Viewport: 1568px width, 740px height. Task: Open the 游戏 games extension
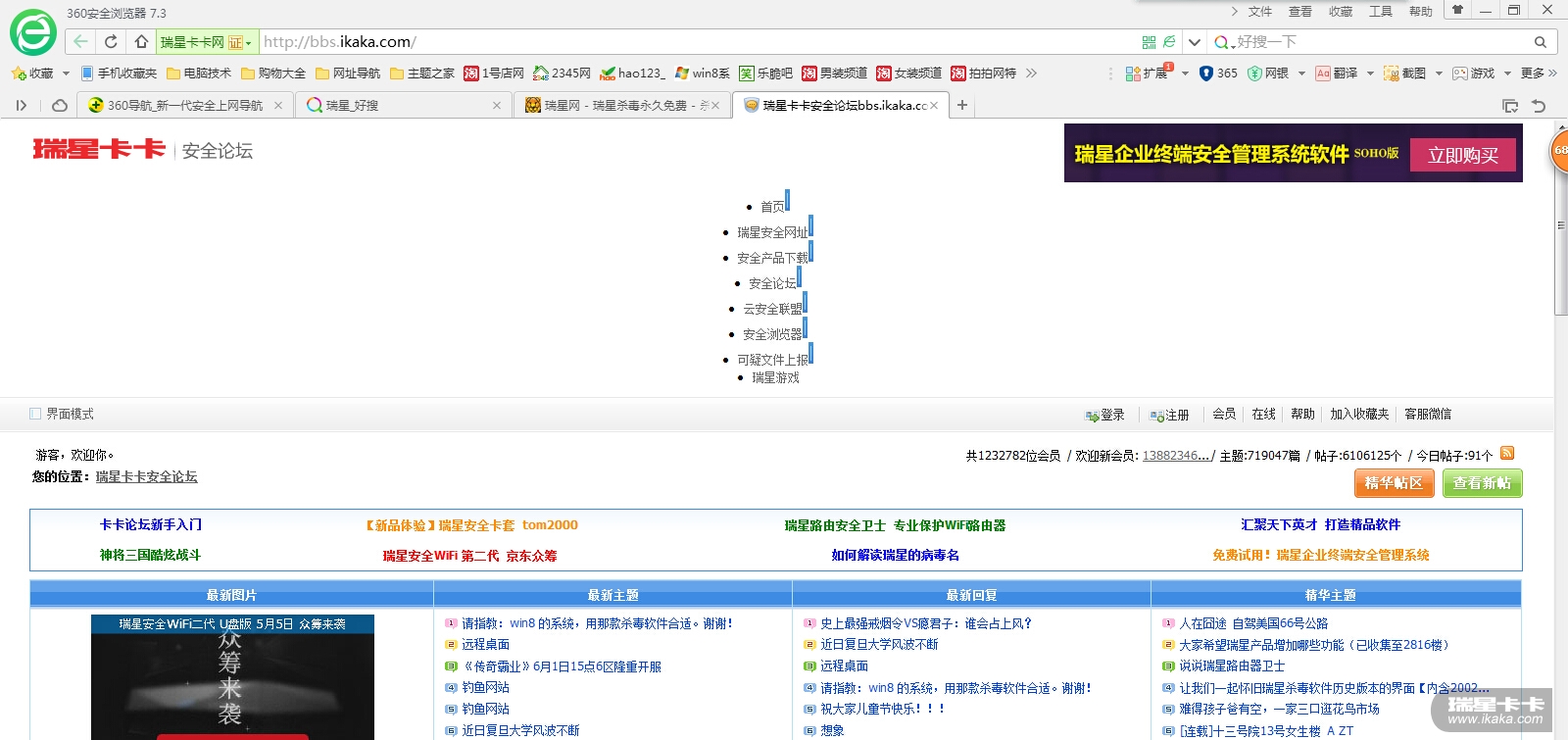1474,73
